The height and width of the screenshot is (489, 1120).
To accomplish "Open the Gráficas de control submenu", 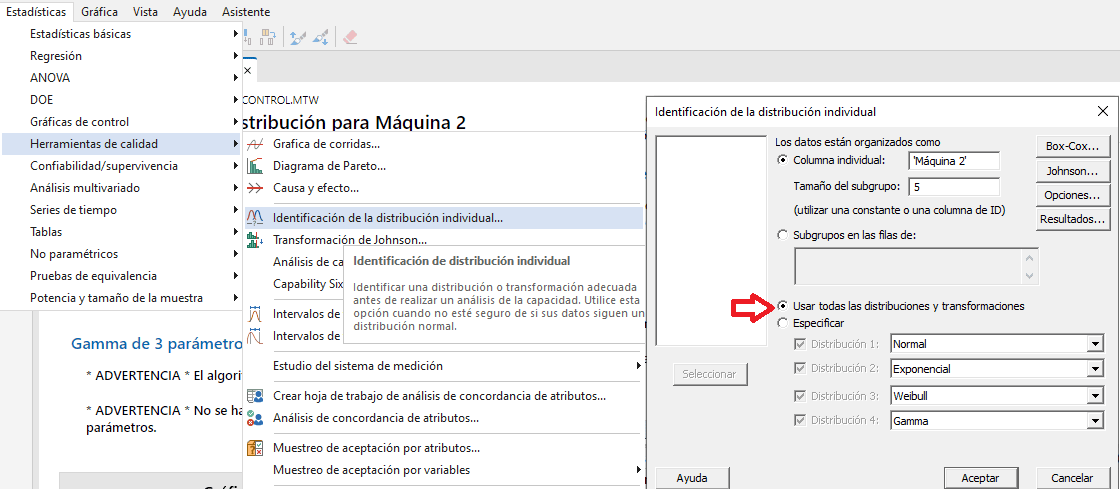I will point(80,122).
